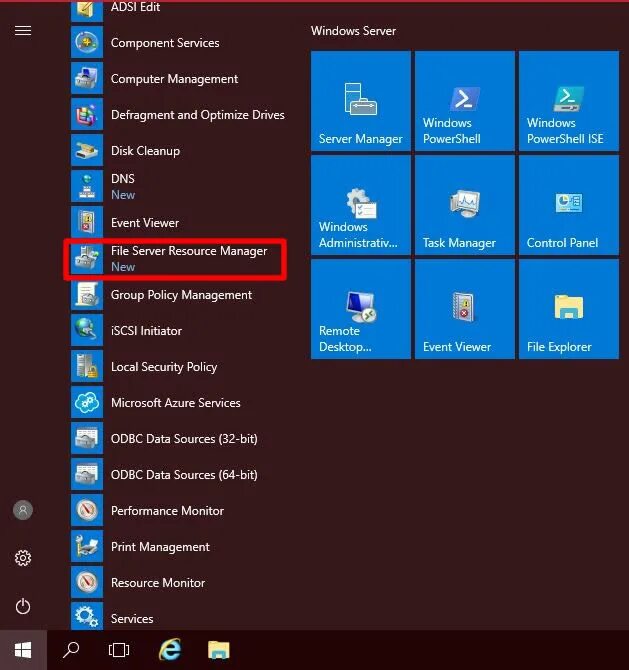629x670 pixels.
Task: Select the 'Microsoft Azure Services' label
Action: pyautogui.click(x=176, y=403)
